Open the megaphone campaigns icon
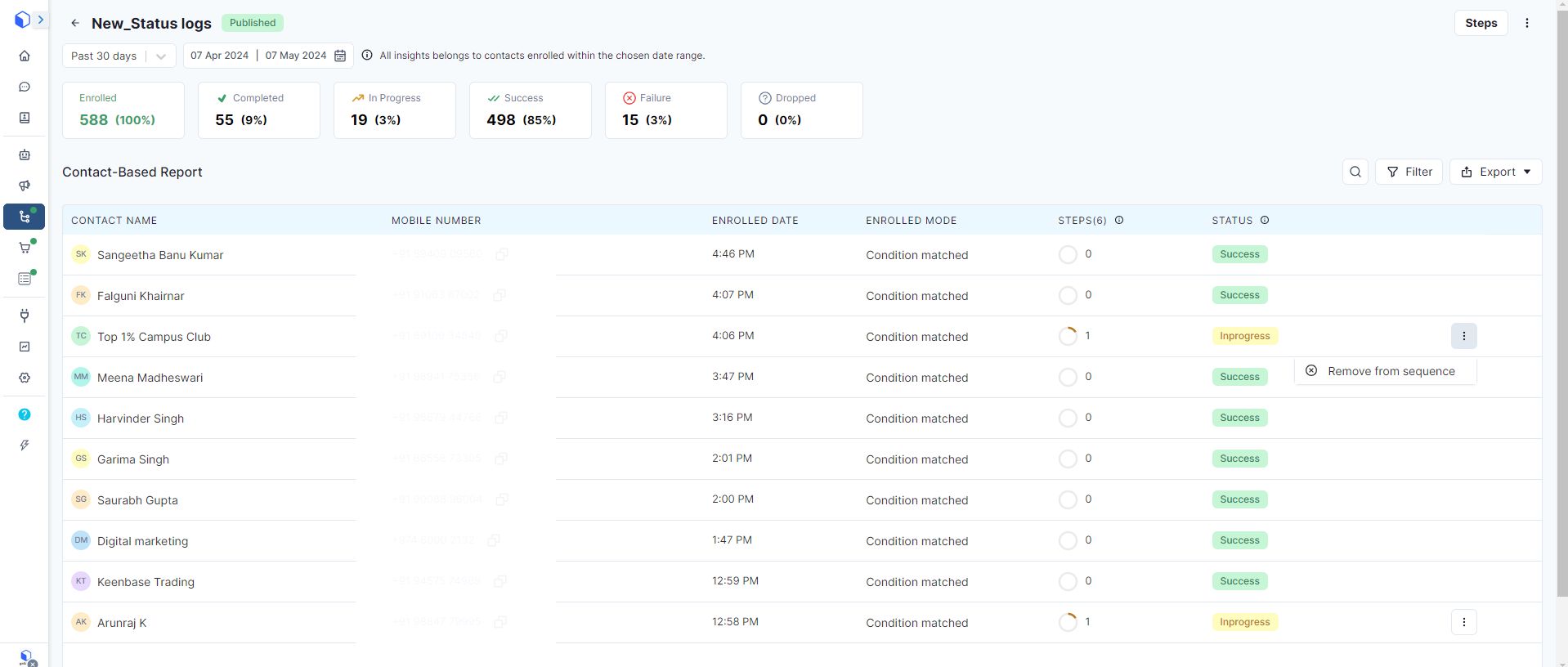Image resolution: width=1568 pixels, height=667 pixels. click(25, 186)
